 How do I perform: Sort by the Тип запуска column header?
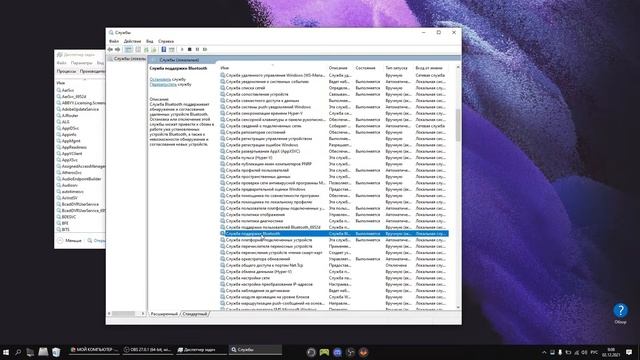[396, 68]
